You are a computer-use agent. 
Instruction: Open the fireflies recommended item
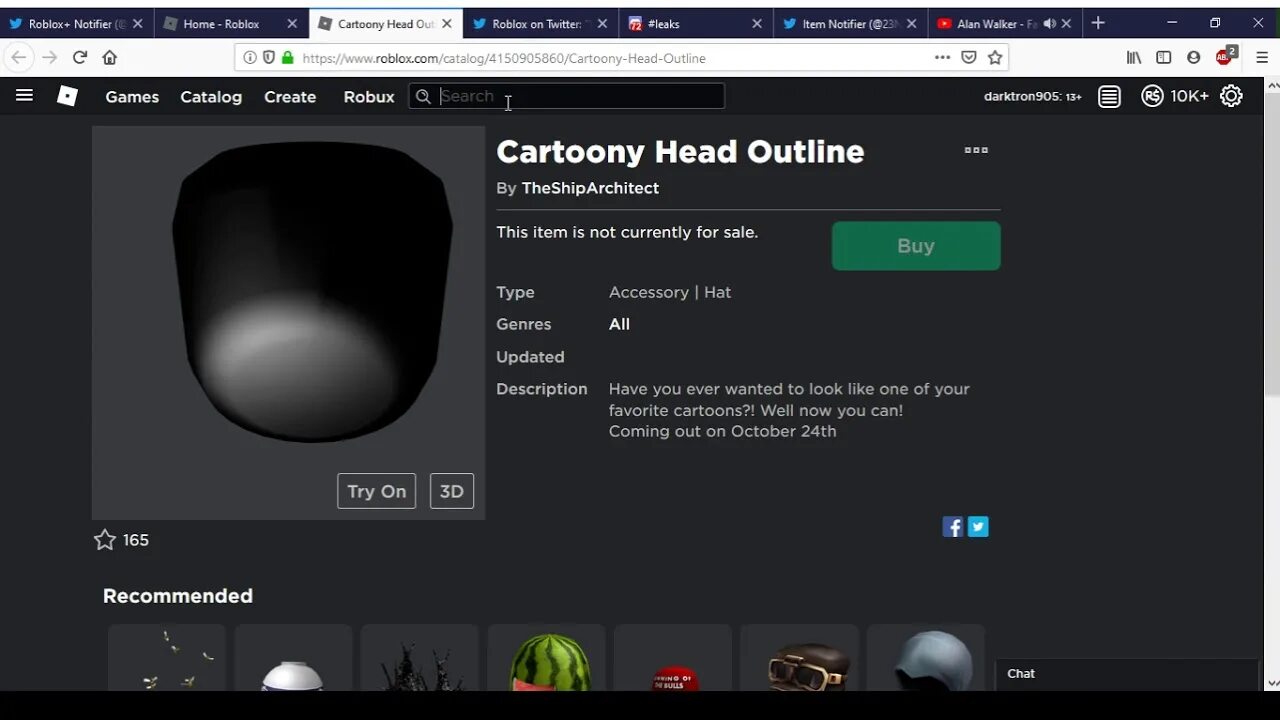[x=166, y=660]
